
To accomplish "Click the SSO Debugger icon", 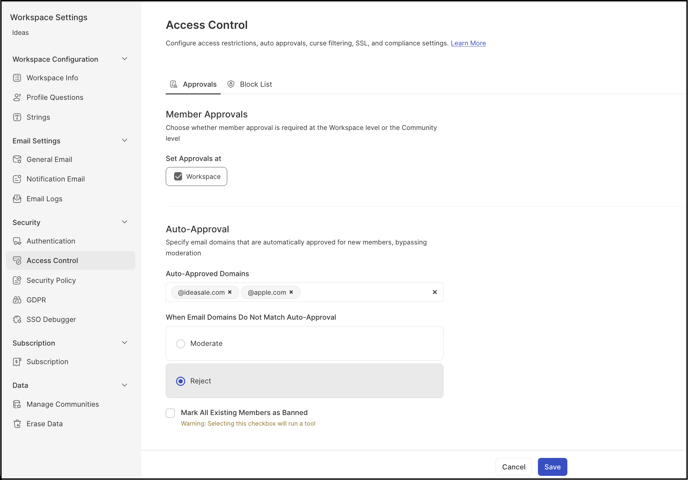I will point(17,319).
